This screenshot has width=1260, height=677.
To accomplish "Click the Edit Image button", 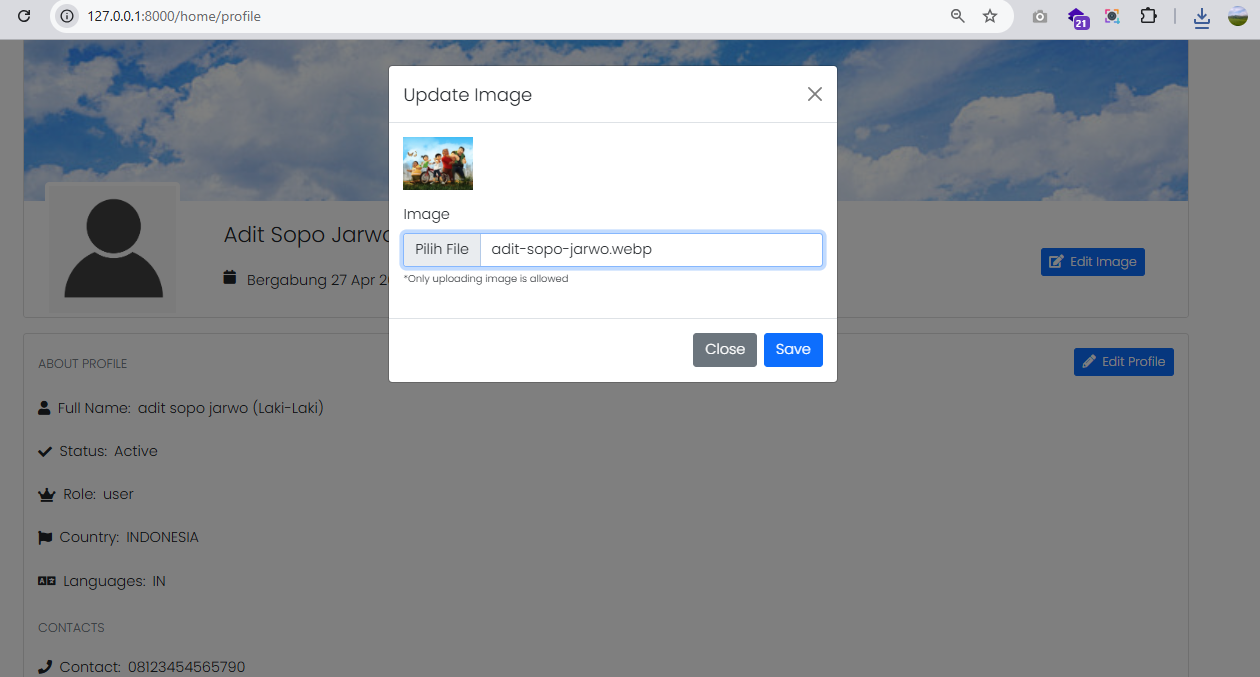I will click(x=1092, y=262).
